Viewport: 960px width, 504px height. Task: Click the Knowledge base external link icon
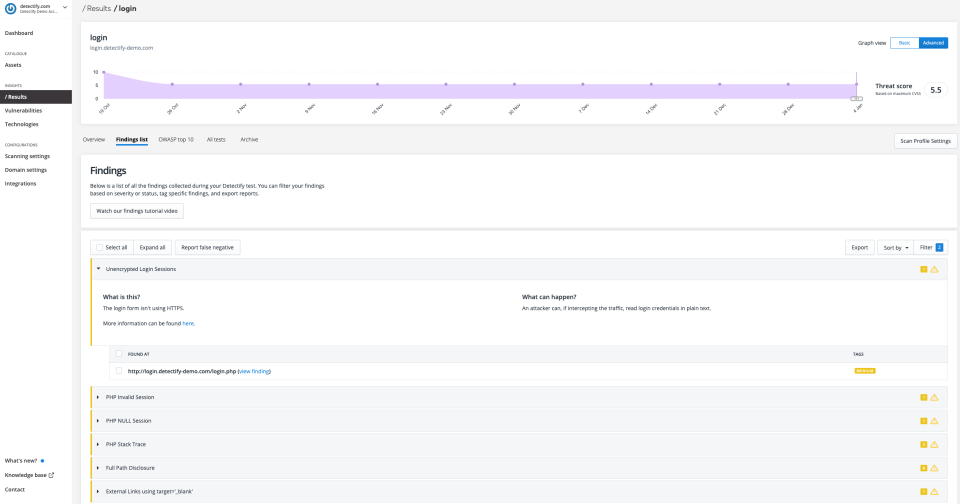pos(51,475)
